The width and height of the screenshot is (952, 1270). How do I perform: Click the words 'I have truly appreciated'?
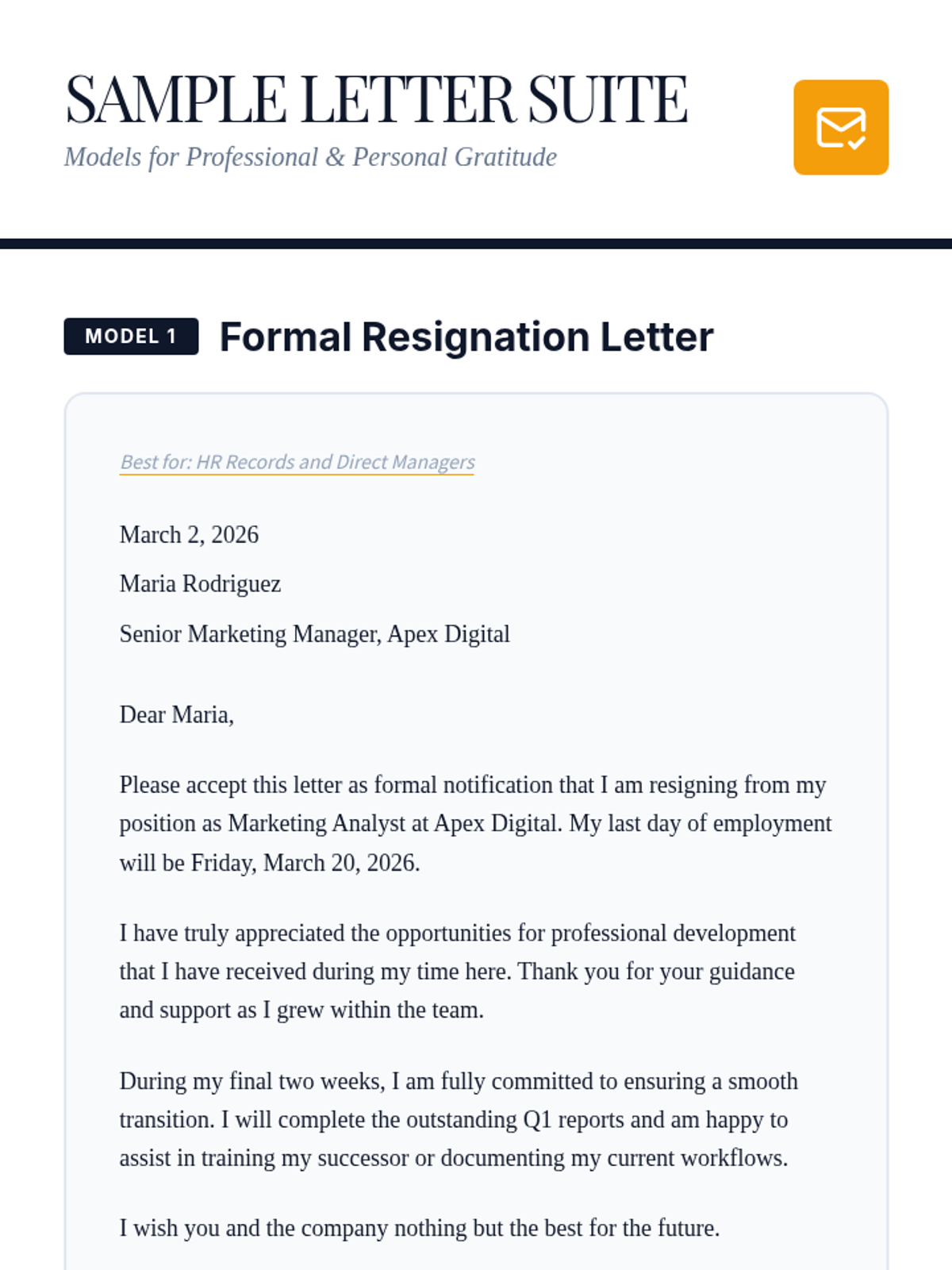(232, 933)
